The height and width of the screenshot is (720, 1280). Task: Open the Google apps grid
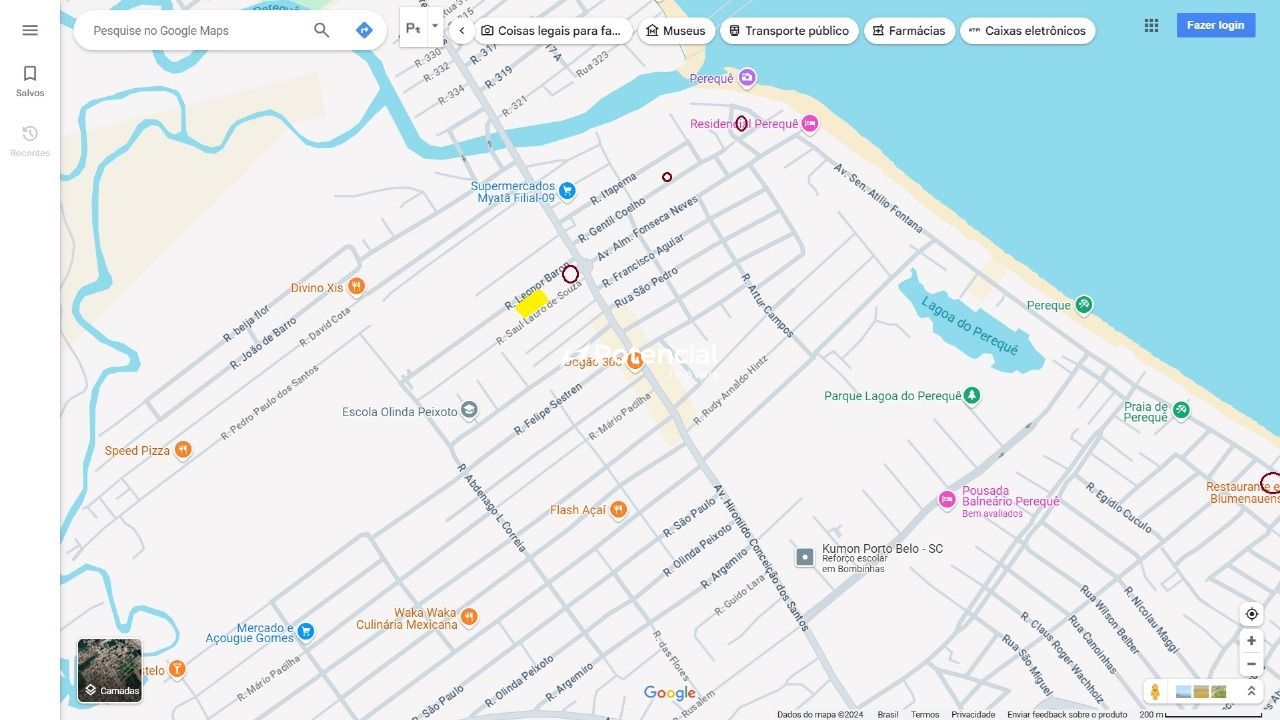pyautogui.click(x=1152, y=25)
